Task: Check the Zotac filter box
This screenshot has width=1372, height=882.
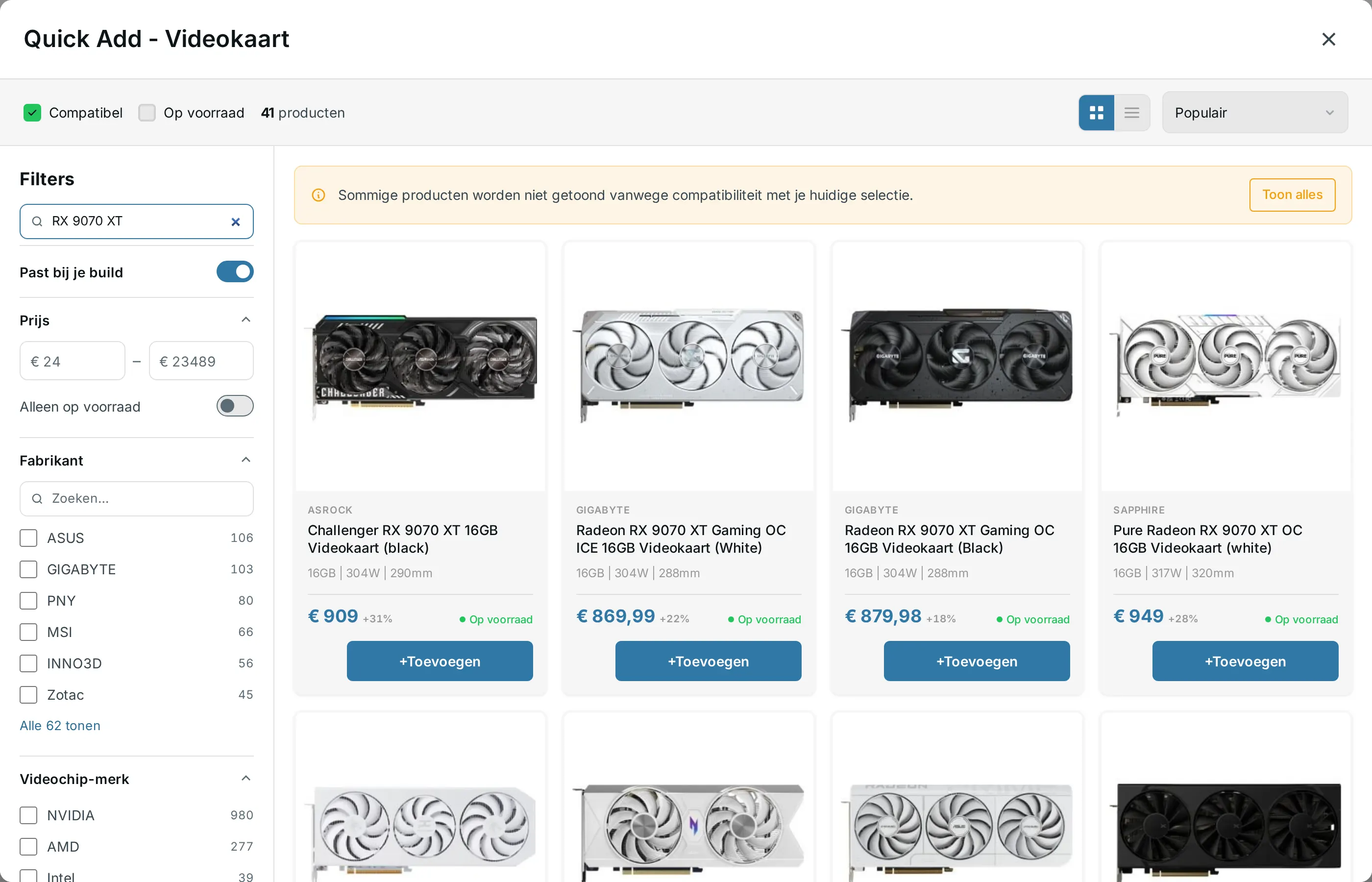Action: 28,695
